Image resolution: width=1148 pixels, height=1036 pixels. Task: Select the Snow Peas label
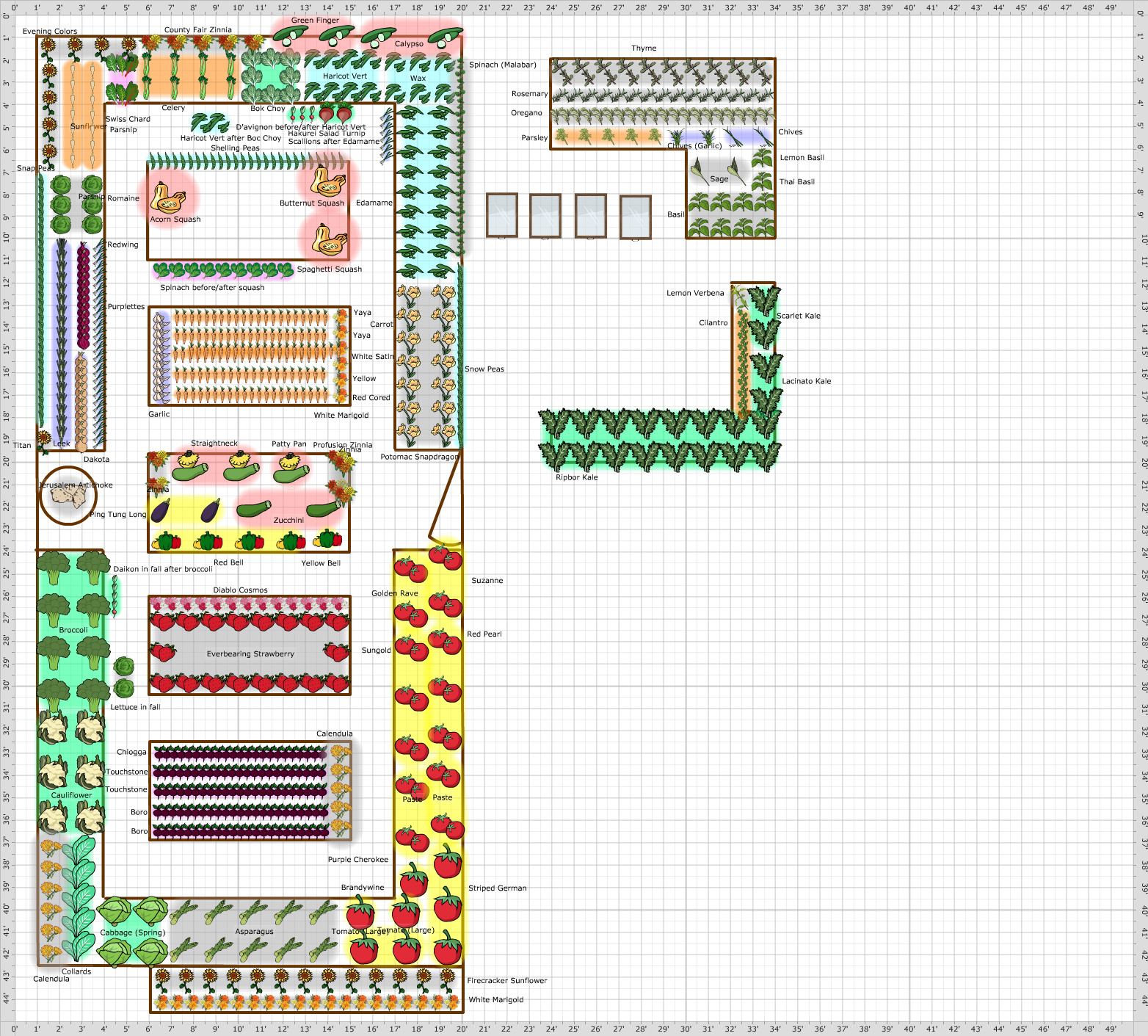click(x=484, y=369)
